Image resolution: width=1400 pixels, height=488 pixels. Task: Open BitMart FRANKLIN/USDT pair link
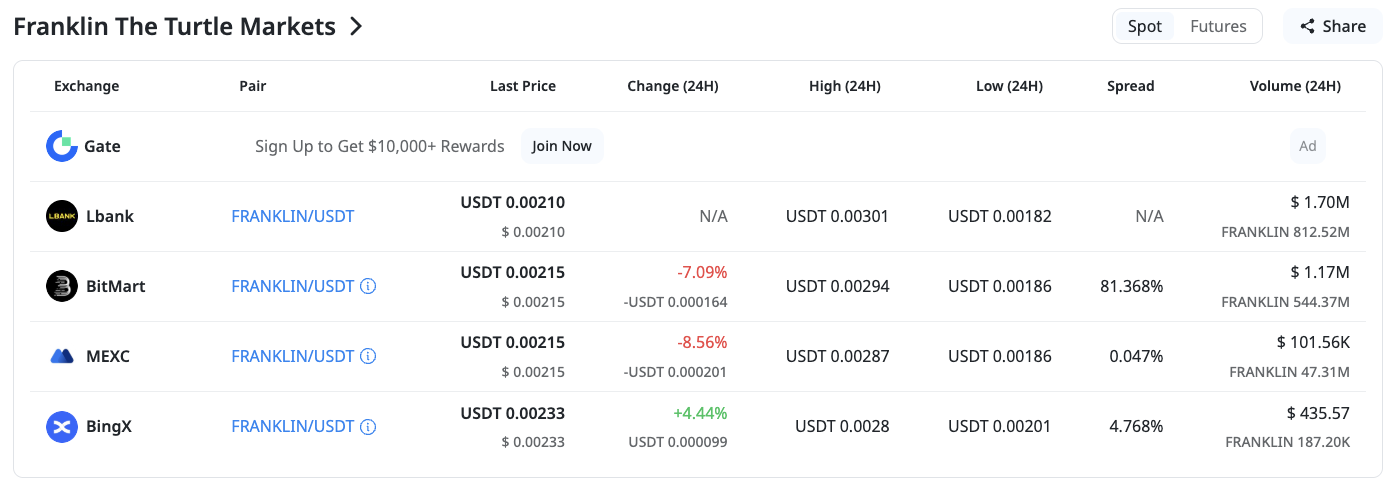pos(293,286)
